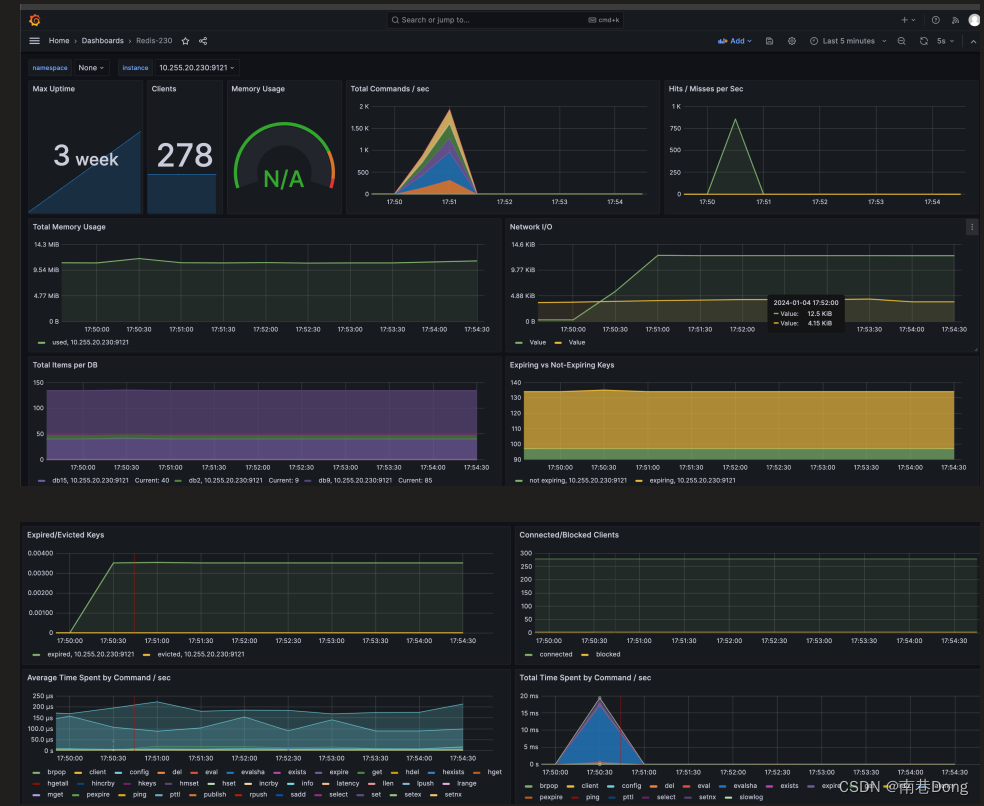The height and width of the screenshot is (806, 984).
Task: Click the share dashboard icon
Action: coord(203,41)
